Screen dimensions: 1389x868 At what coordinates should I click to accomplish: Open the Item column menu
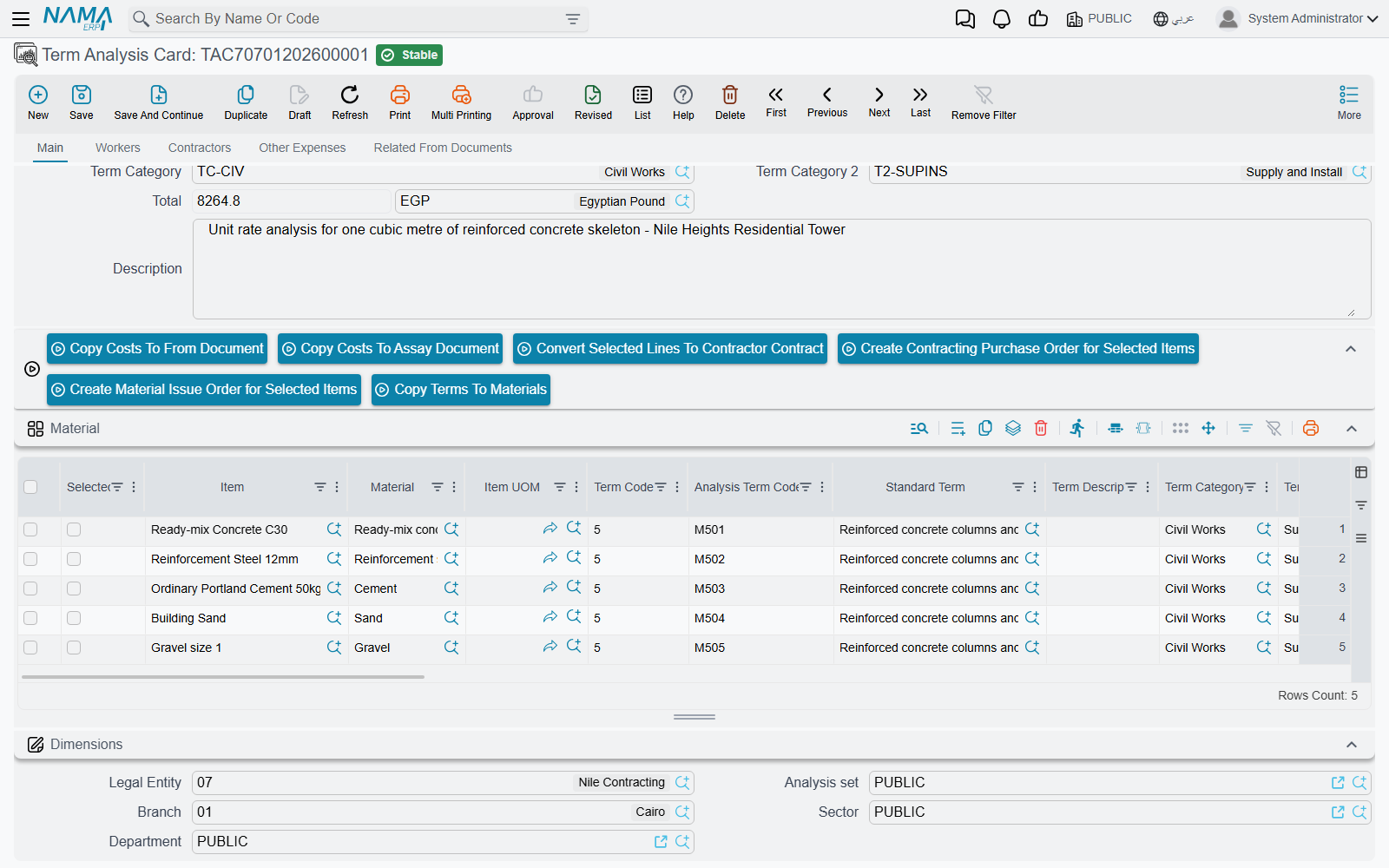point(338,487)
